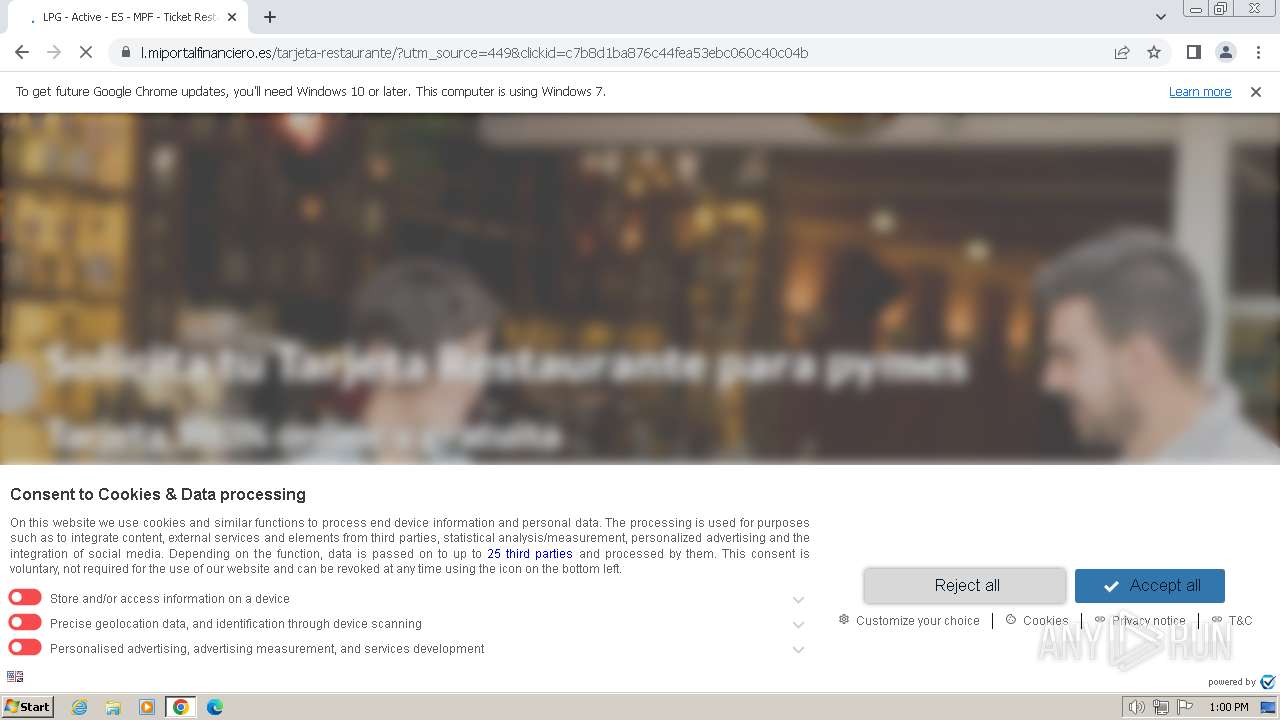
Task: Open Chrome side panel
Action: 1193,53
